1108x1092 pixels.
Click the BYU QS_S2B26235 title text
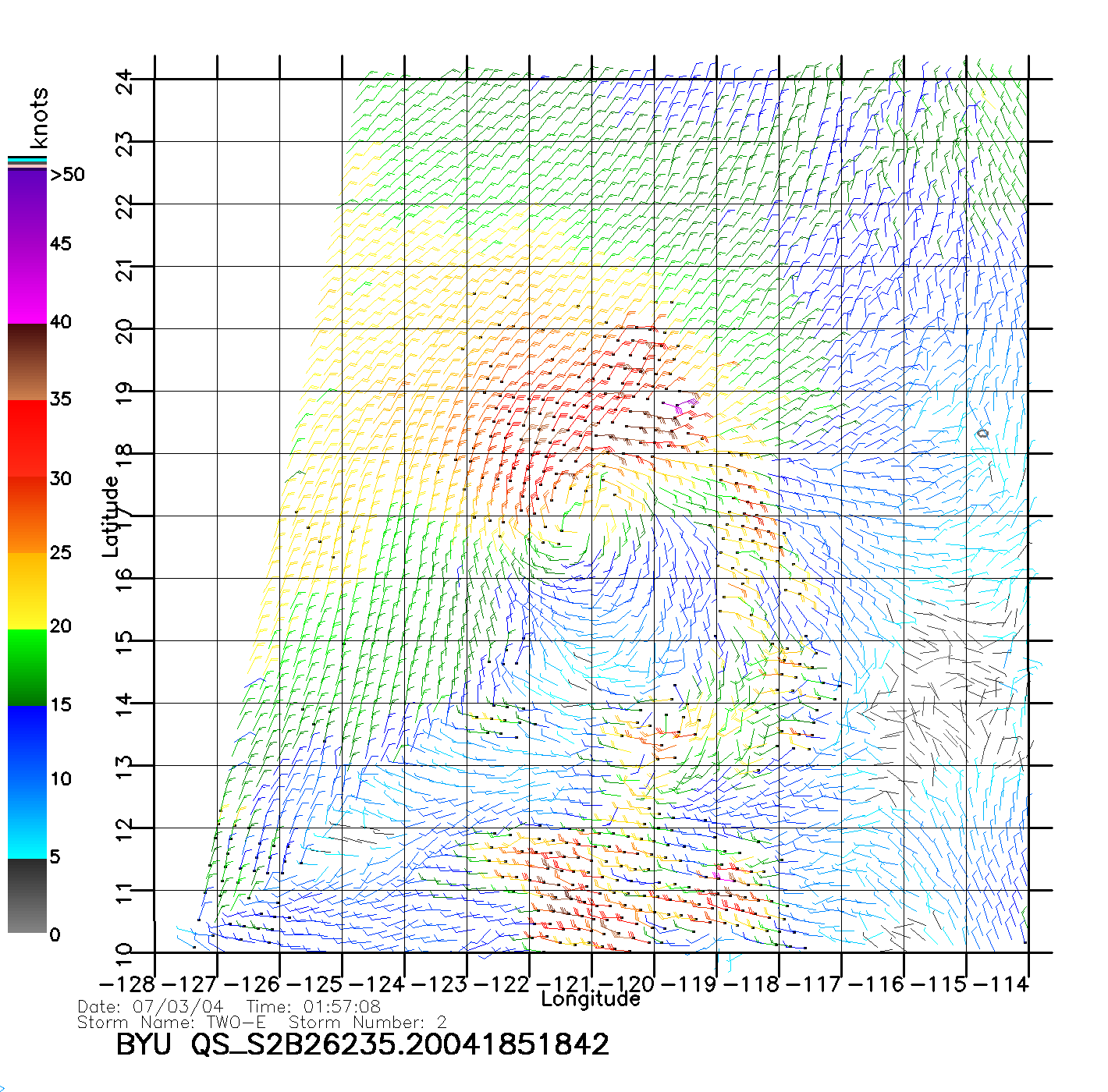362,1044
